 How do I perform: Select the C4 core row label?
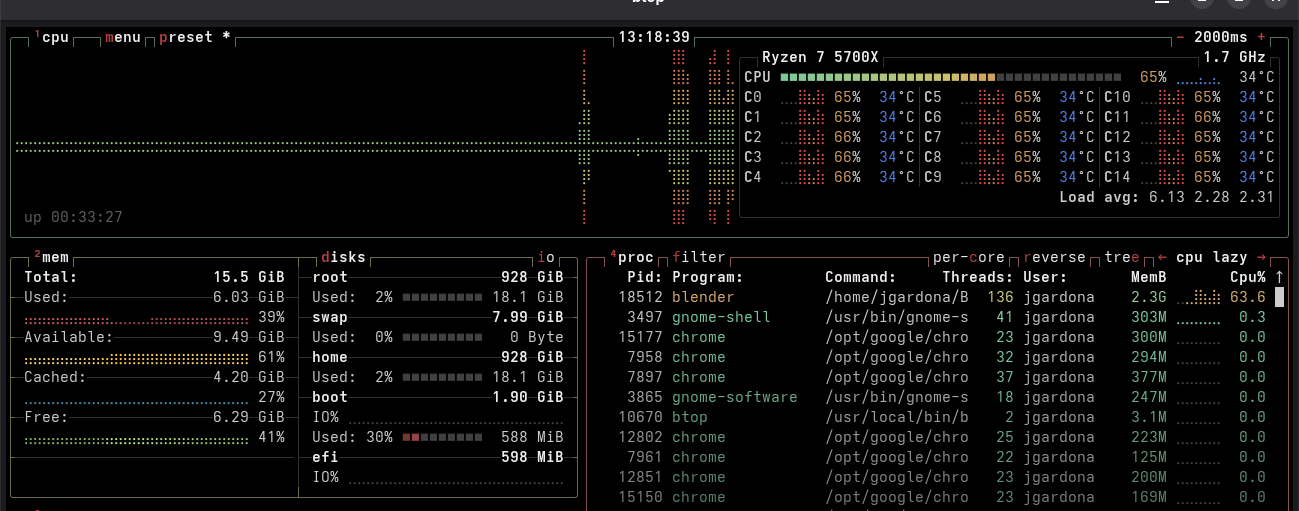(x=753, y=177)
